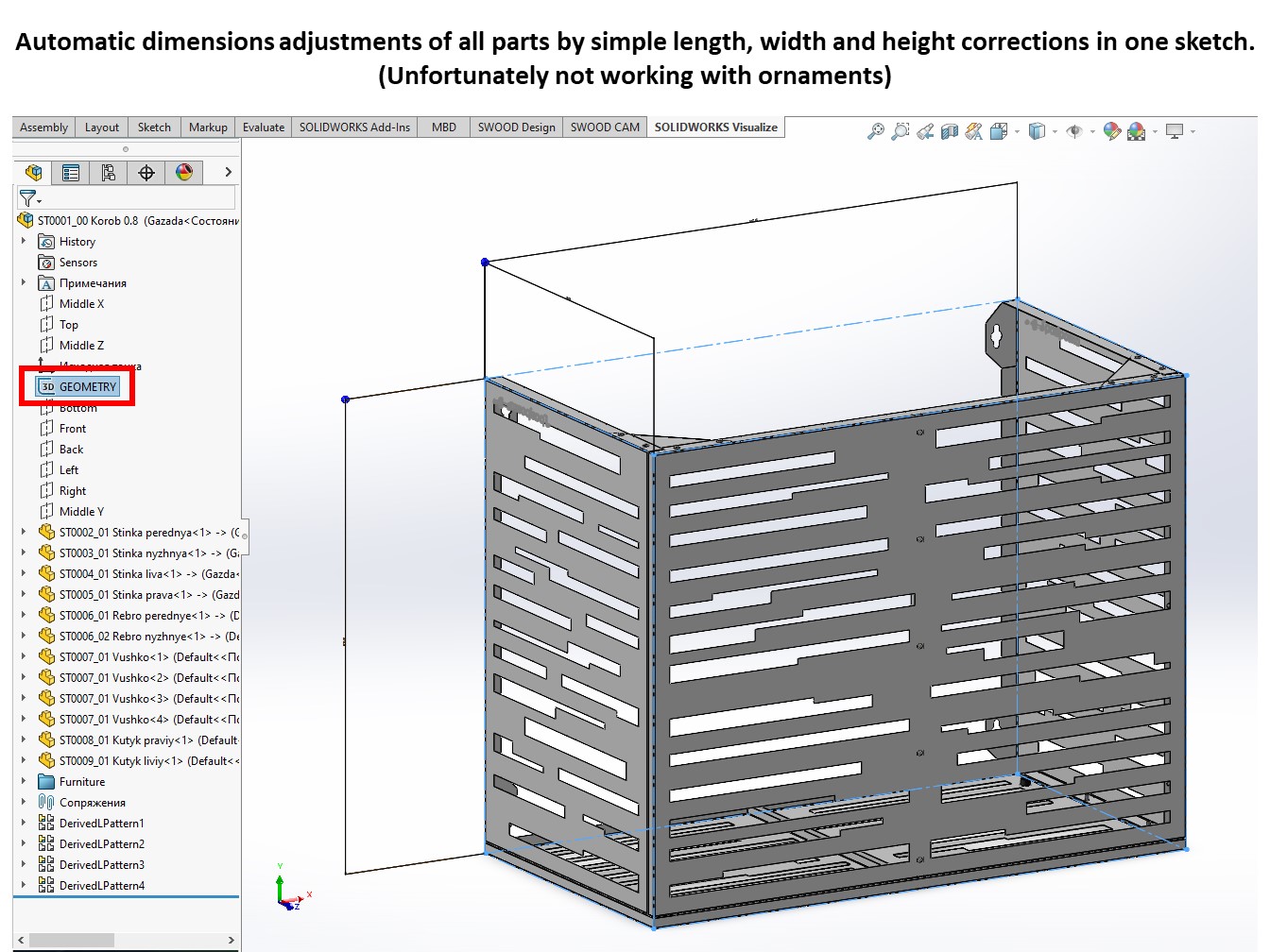Viewport: 1270px width, 952px height.
Task: Select the ST0001_00 Korob 0.8 root assembly
Action: (x=129, y=221)
